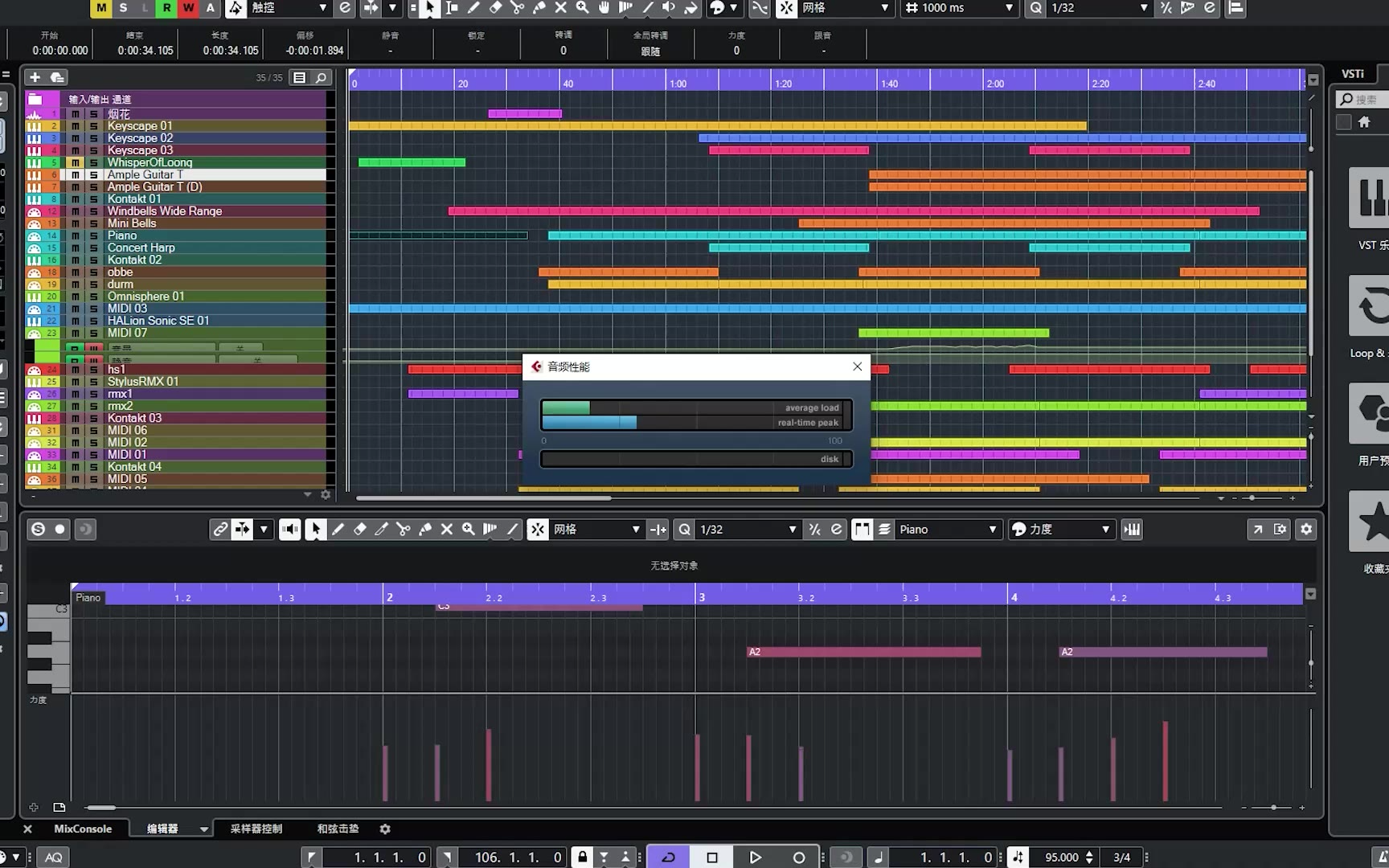Click the transport Record button
The image size is (1389, 868).
pyautogui.click(x=798, y=857)
